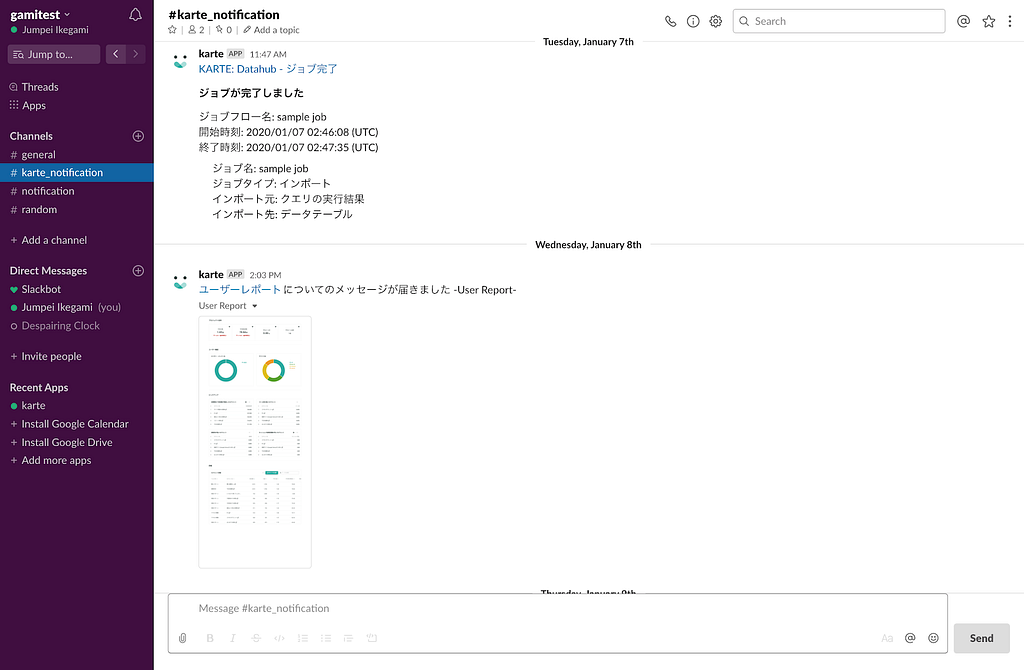1024x670 pixels.
Task: Open gamitest workspace menu
Action: click(x=40, y=14)
